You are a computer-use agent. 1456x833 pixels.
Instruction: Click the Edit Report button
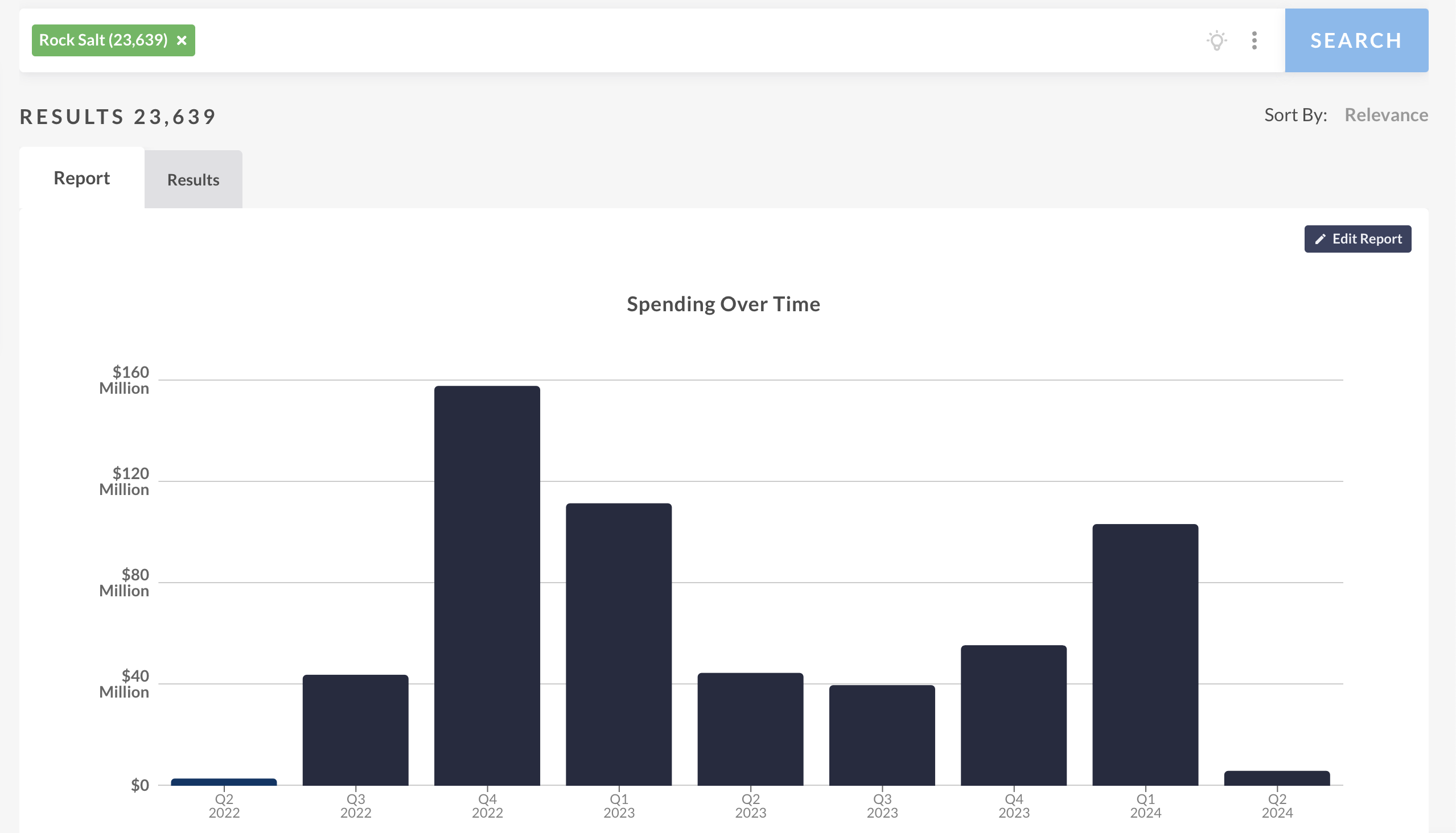(x=1357, y=239)
